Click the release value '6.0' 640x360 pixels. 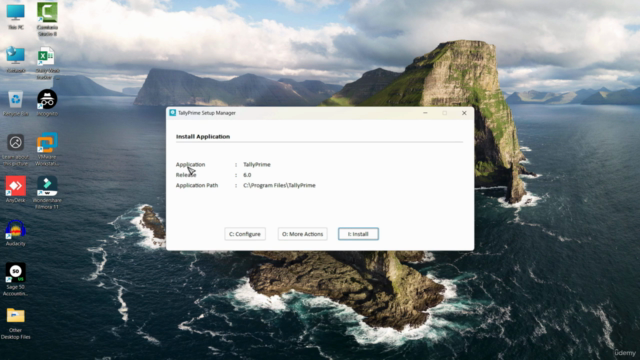[247, 175]
